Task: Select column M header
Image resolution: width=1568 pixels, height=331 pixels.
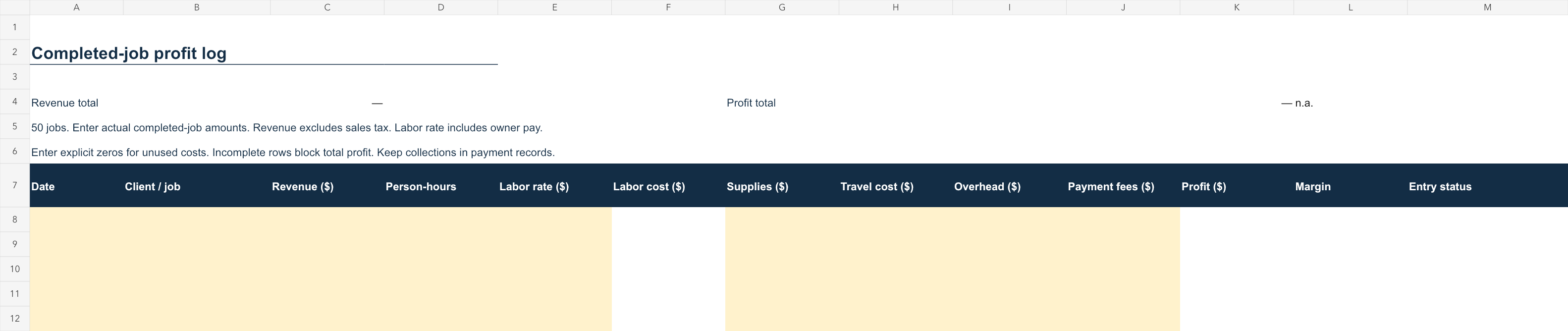Action: [1487, 7]
